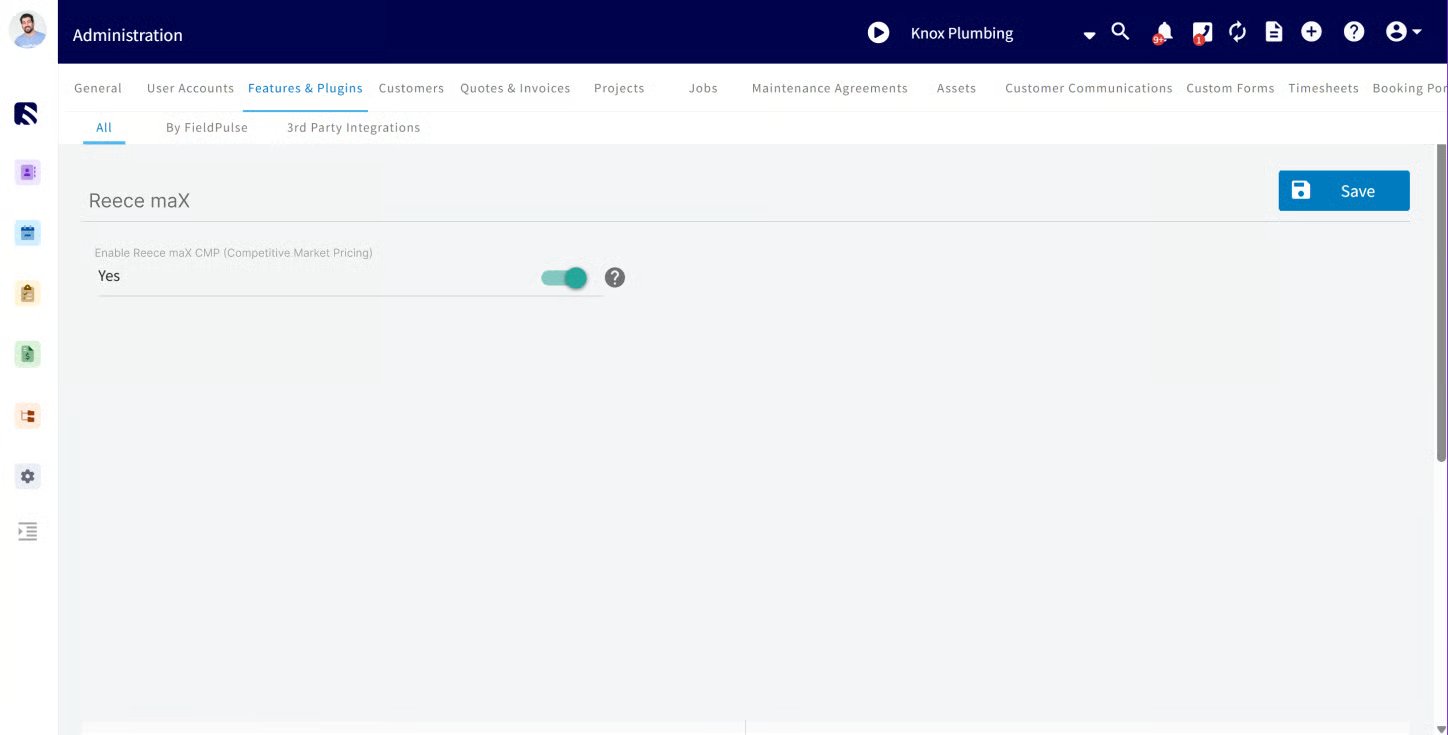Image resolution: width=1448 pixels, height=735 pixels.
Task: Open the Quotes & Invoices tab
Action: point(515,88)
